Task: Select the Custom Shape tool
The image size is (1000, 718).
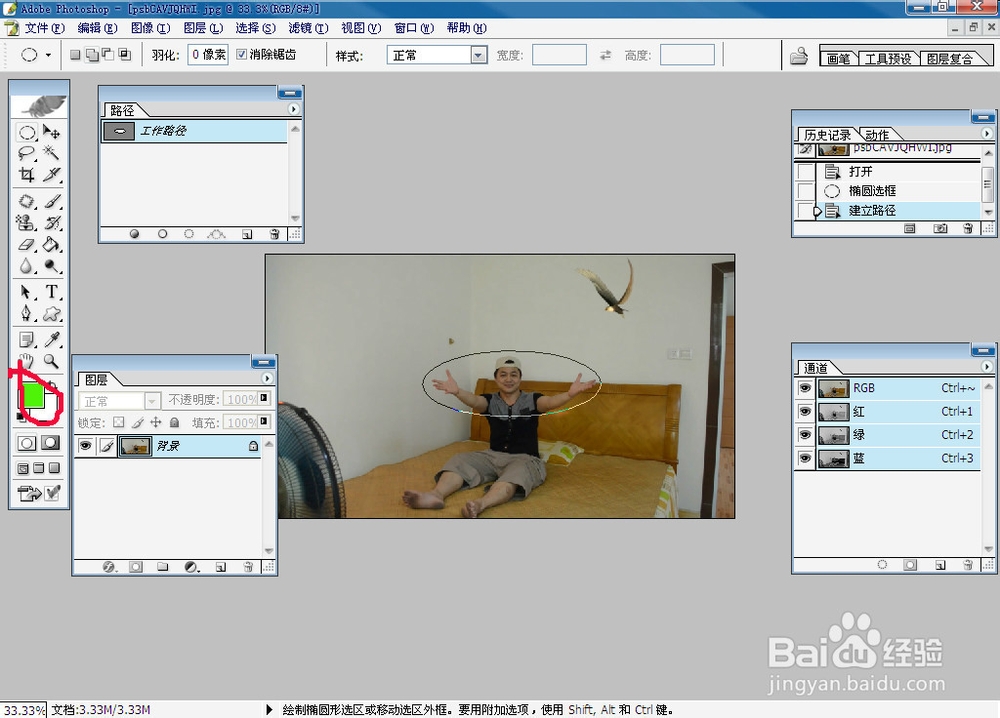Action: pyautogui.click(x=52, y=312)
